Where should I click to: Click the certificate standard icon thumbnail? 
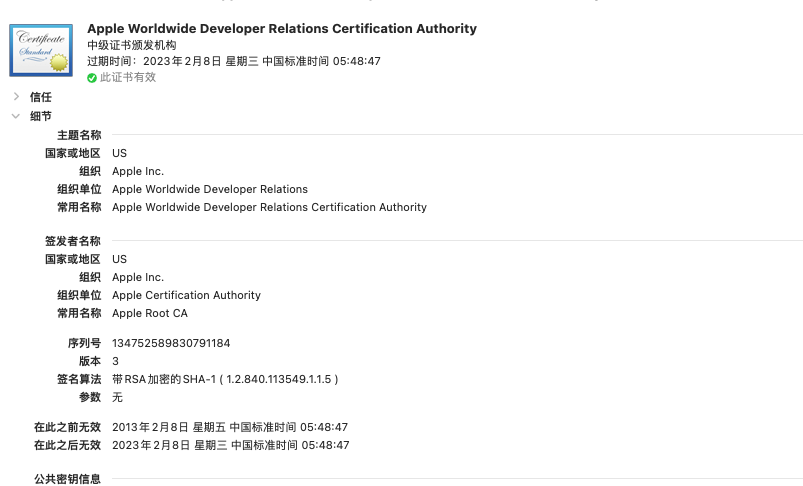(x=41, y=50)
